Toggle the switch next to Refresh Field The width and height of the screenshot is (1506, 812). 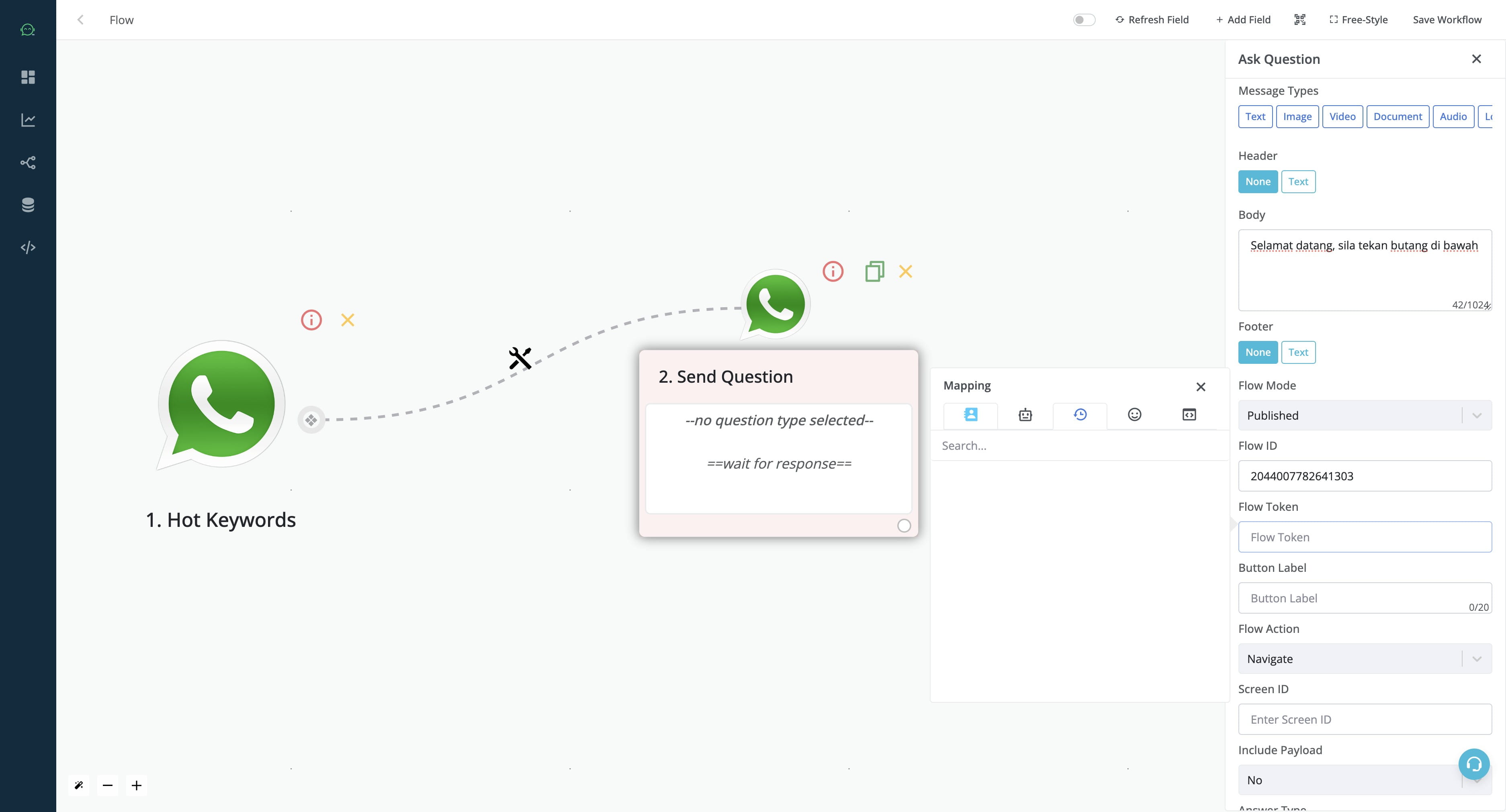click(1084, 20)
